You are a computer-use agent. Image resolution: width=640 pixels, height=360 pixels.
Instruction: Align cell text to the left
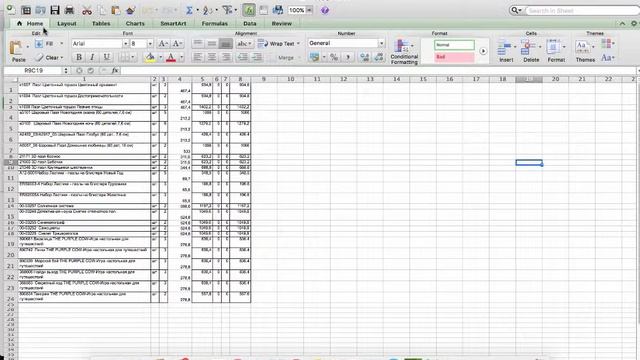198,57
